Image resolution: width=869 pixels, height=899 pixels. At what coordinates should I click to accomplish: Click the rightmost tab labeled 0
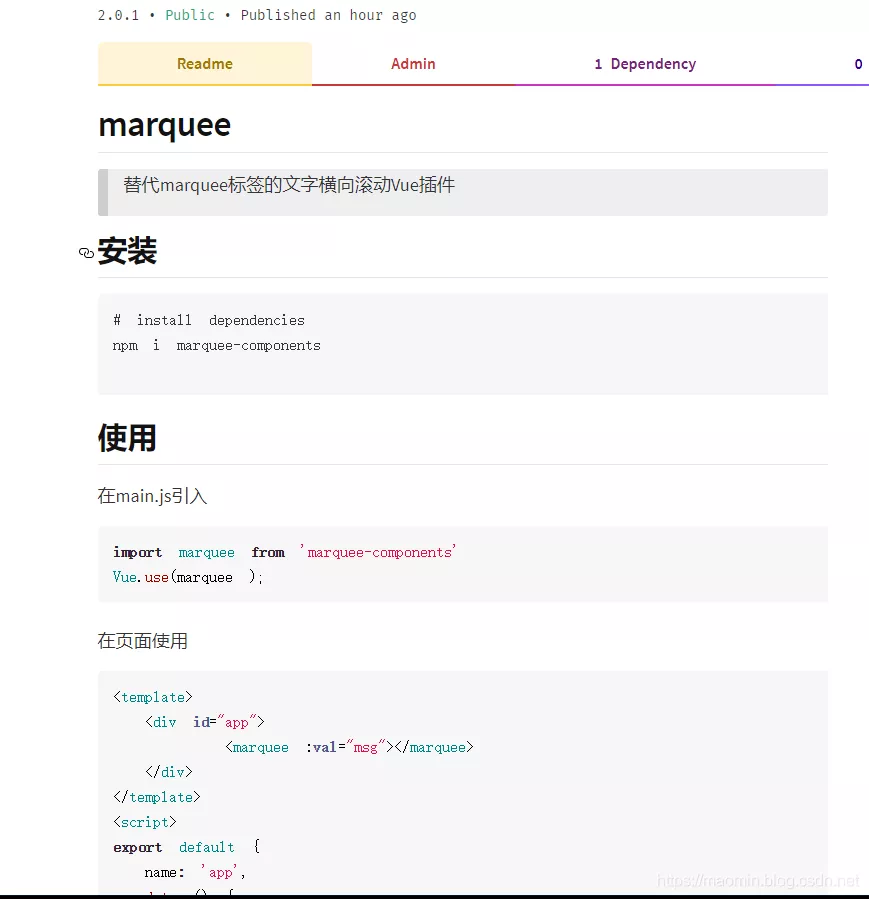pyautogui.click(x=858, y=63)
